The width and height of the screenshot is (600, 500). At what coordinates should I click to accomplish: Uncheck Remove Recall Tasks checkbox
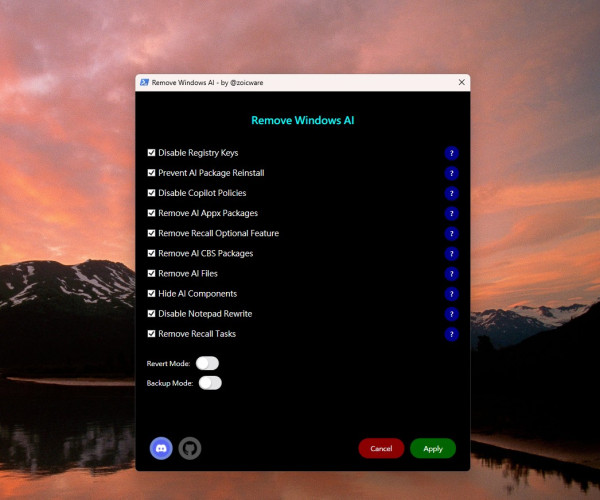[152, 334]
